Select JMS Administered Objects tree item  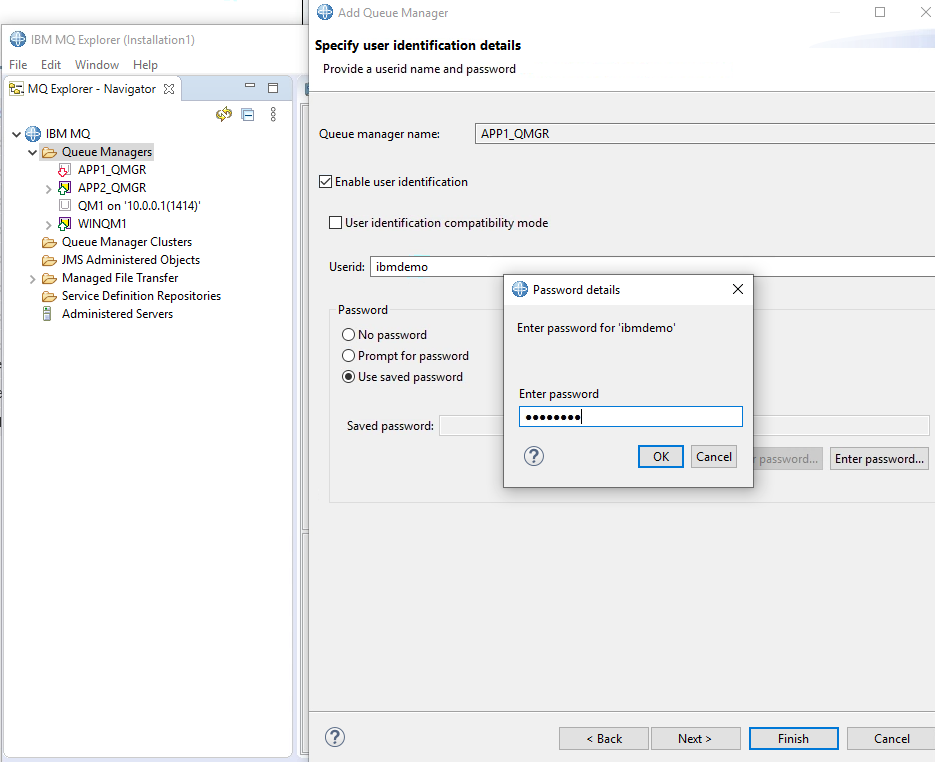[131, 260]
